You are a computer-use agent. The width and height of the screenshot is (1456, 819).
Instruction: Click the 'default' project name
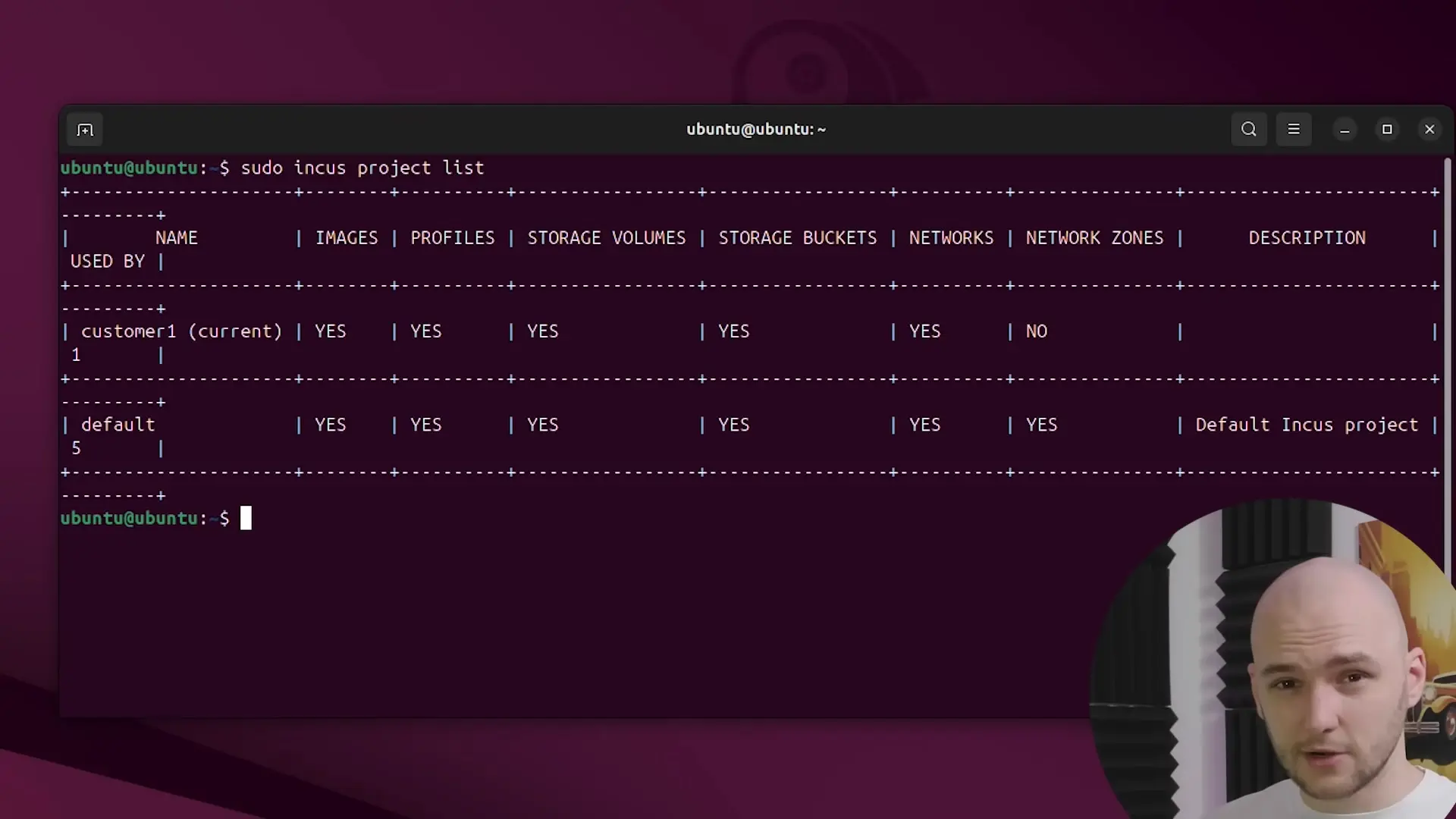coord(118,425)
